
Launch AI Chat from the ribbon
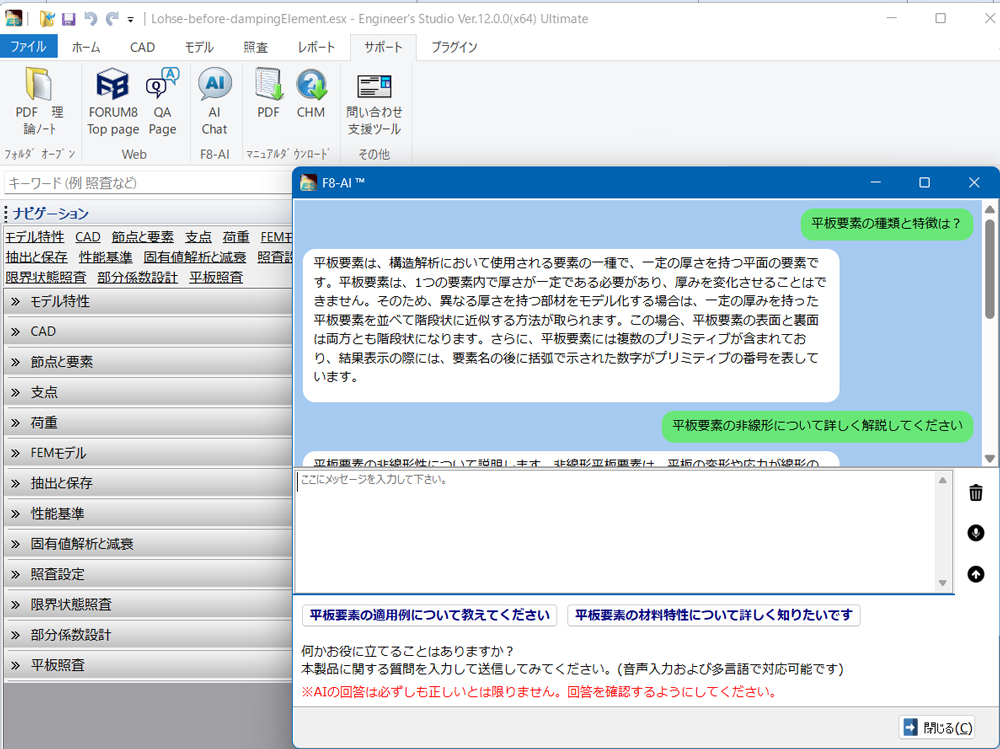point(214,101)
